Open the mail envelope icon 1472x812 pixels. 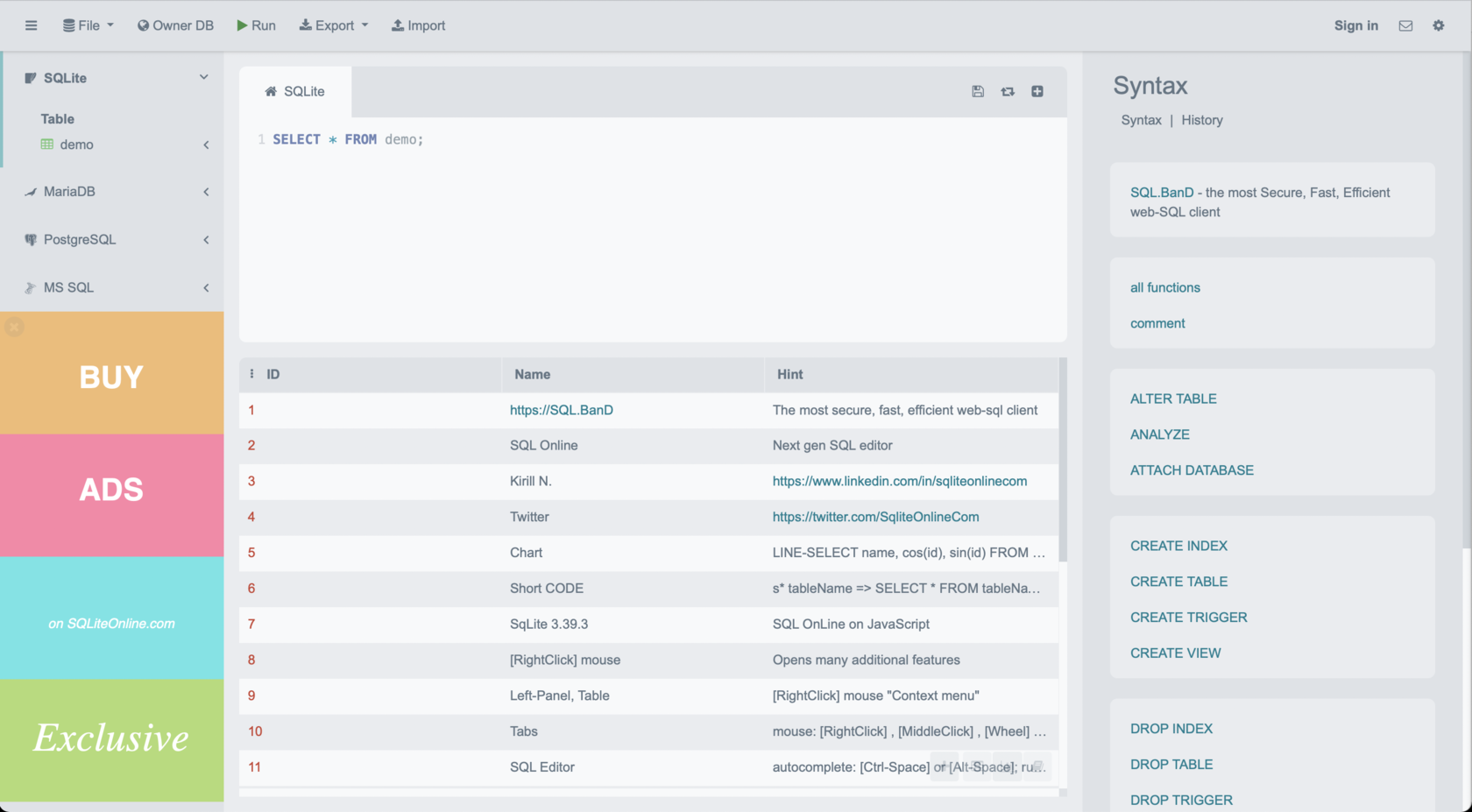1405,25
